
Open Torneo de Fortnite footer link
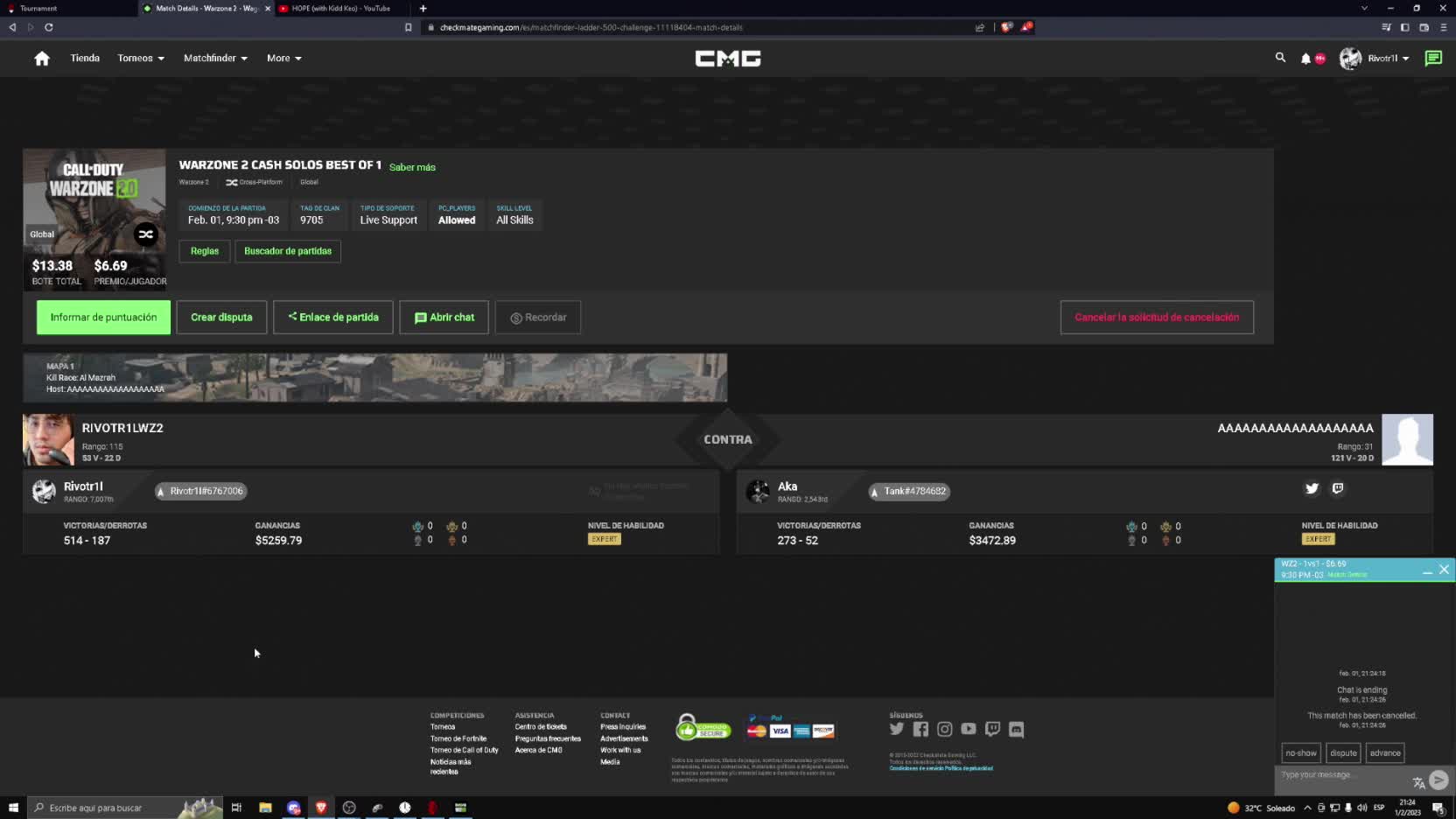pyautogui.click(x=458, y=738)
